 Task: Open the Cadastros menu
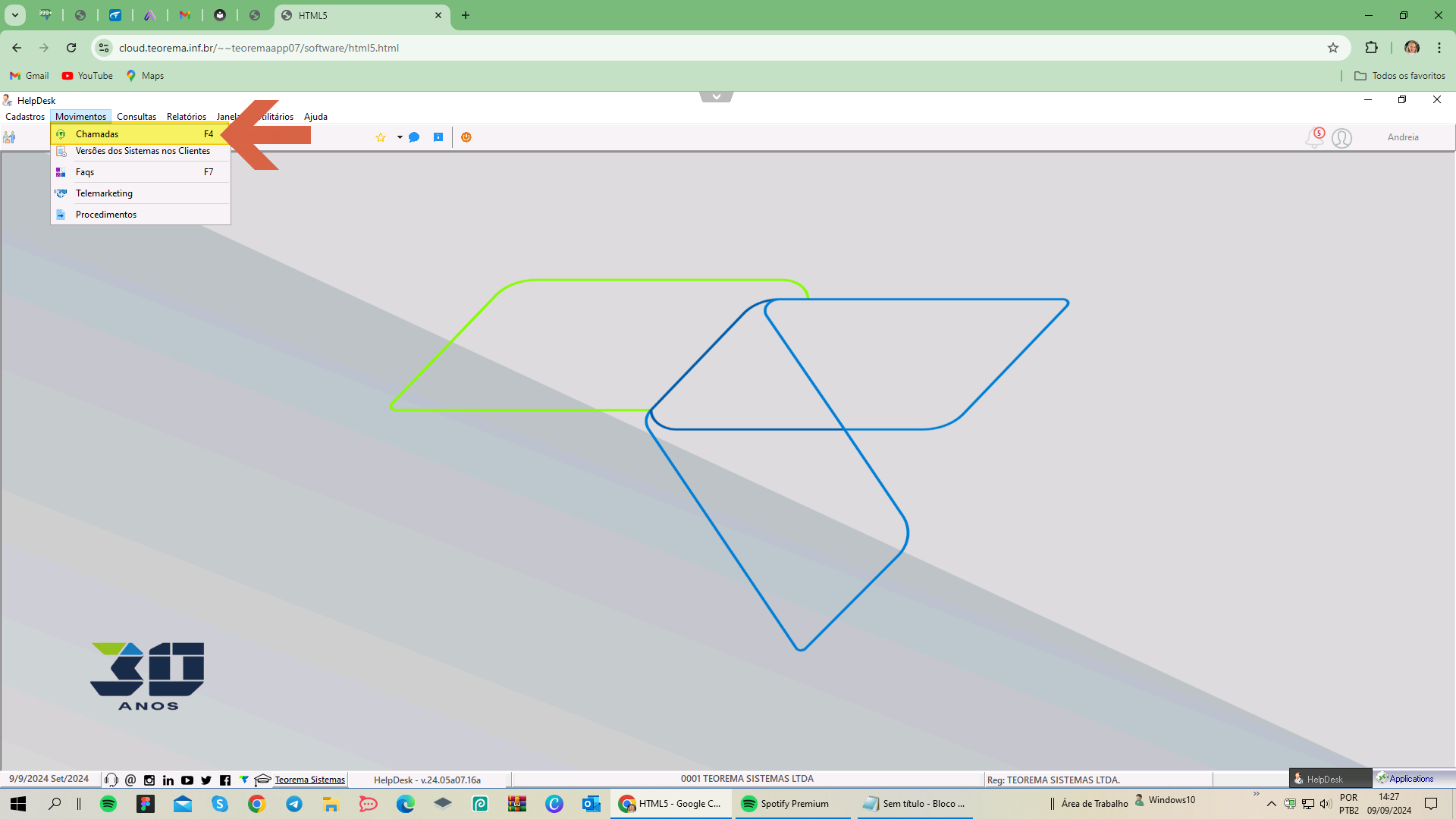(25, 117)
